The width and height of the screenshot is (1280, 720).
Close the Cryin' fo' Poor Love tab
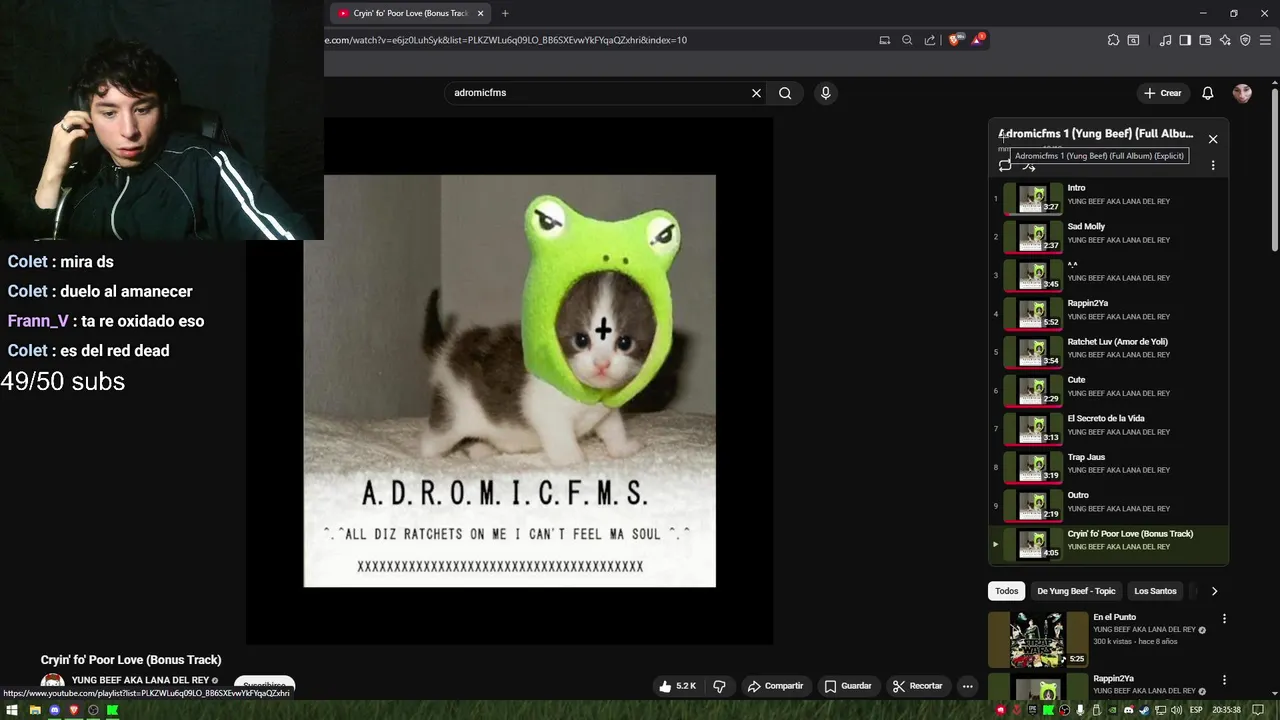[480, 13]
